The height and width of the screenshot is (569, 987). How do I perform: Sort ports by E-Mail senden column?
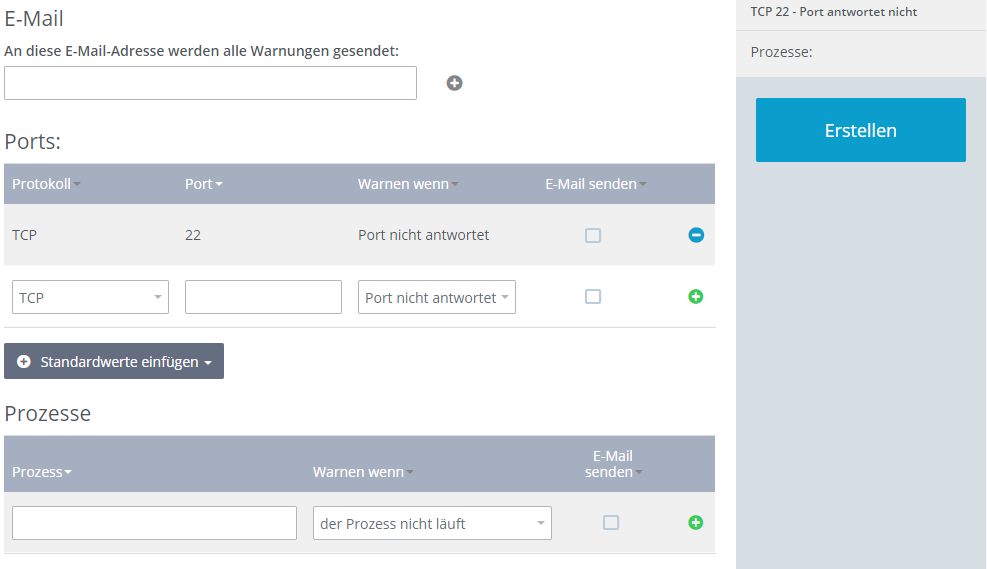point(595,184)
